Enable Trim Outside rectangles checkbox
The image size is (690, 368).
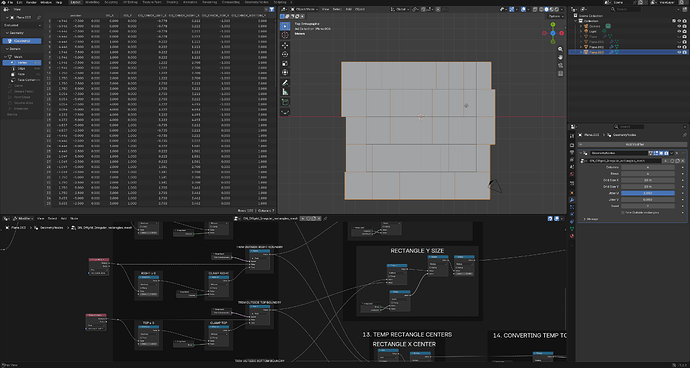623,212
